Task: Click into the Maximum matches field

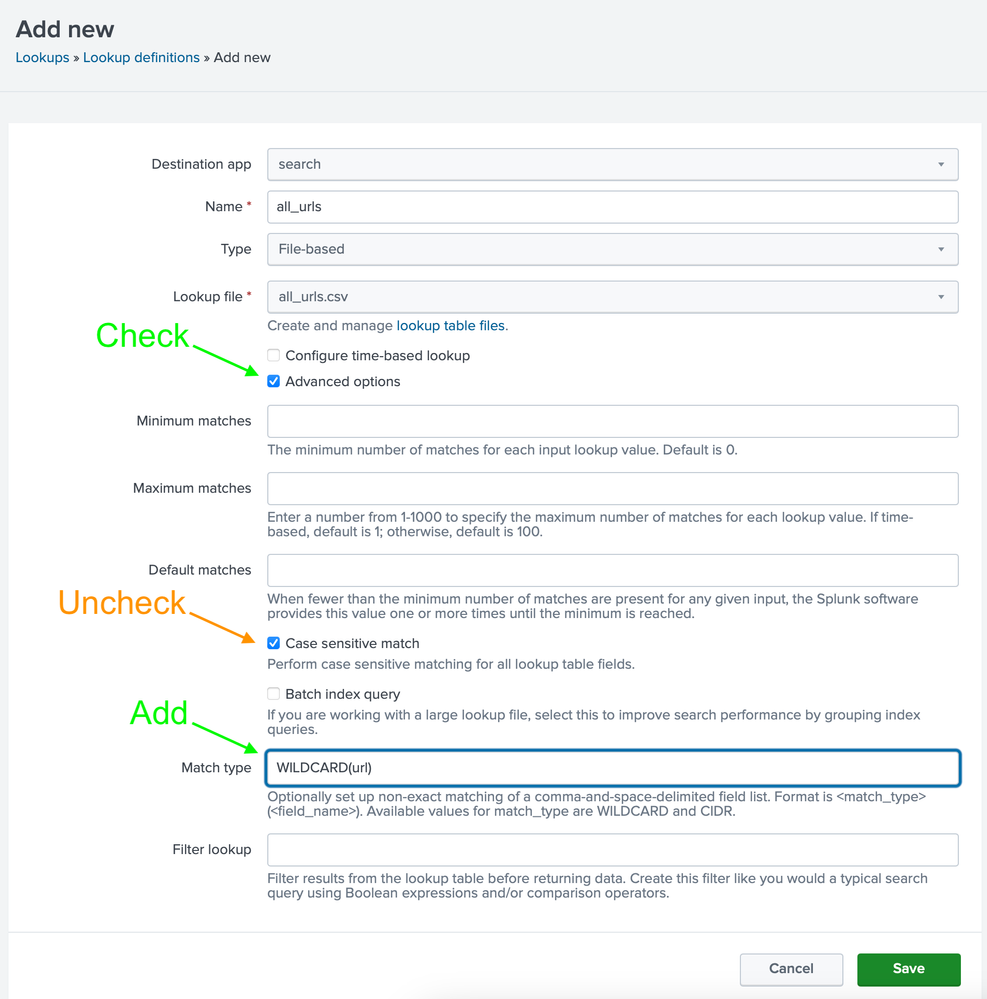Action: [x=612, y=489]
